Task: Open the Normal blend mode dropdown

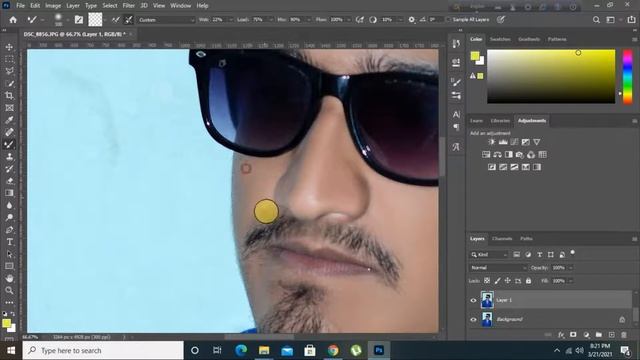Action: click(498, 268)
